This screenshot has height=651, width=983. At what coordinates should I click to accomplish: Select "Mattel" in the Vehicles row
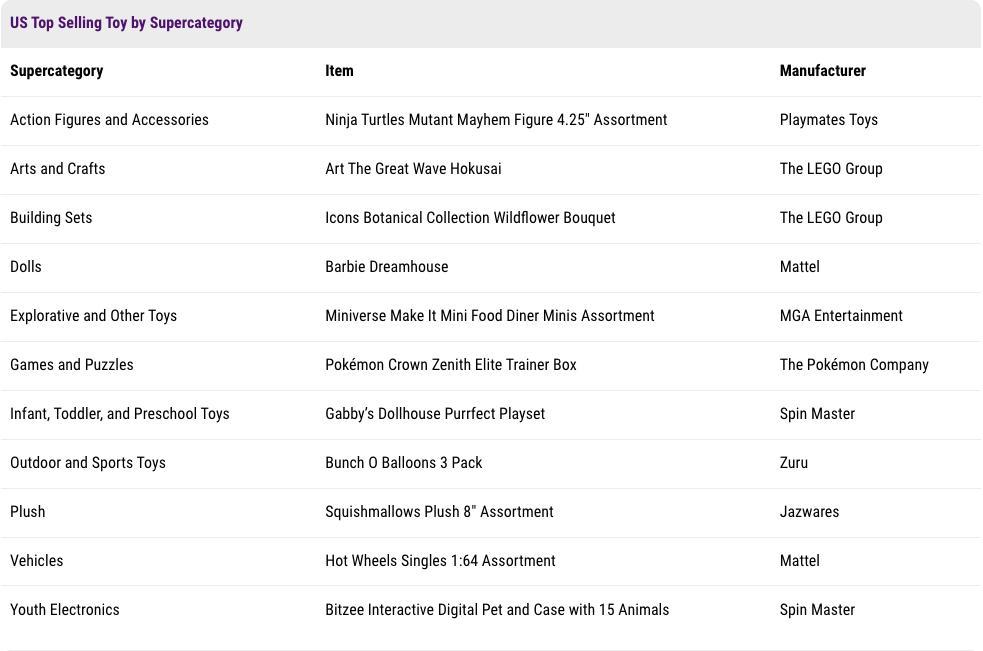(799, 561)
